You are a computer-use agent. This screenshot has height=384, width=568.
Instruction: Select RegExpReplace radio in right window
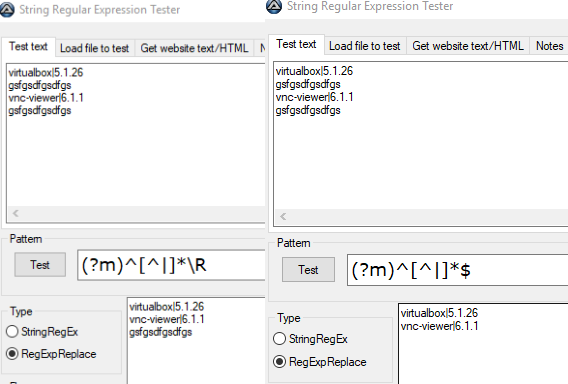pos(279,362)
